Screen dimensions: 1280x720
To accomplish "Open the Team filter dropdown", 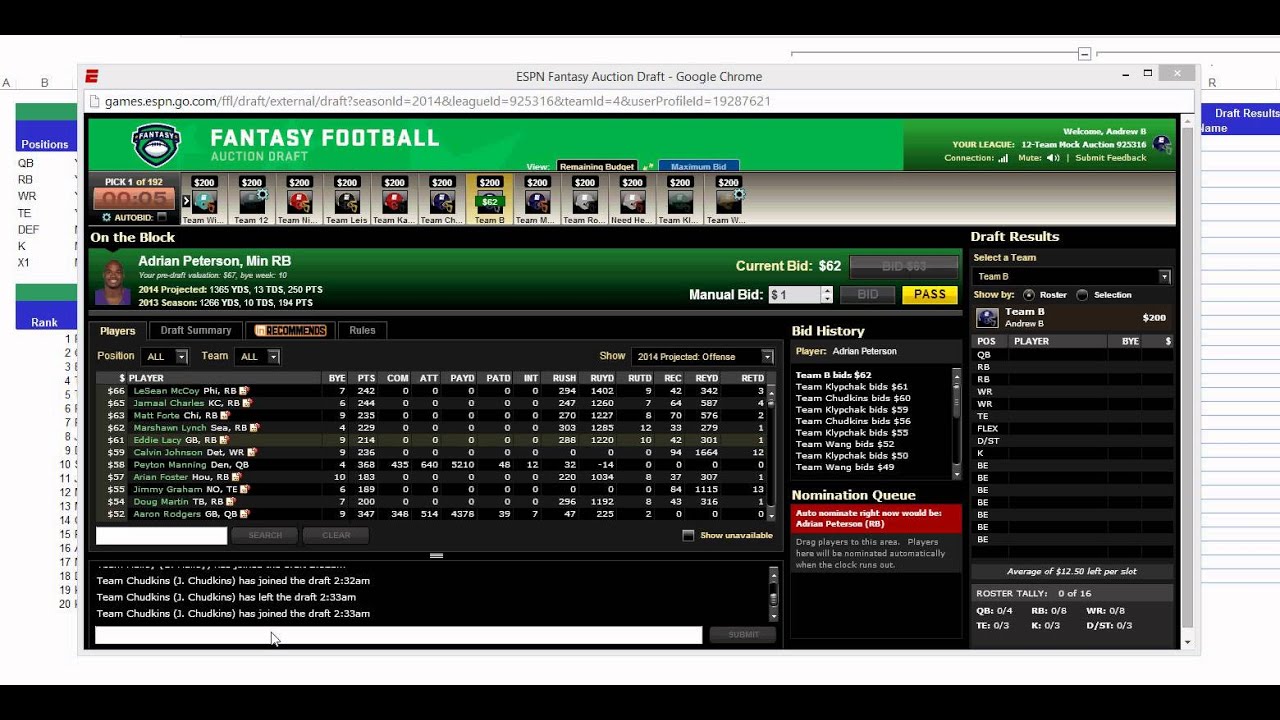I will pyautogui.click(x=257, y=356).
